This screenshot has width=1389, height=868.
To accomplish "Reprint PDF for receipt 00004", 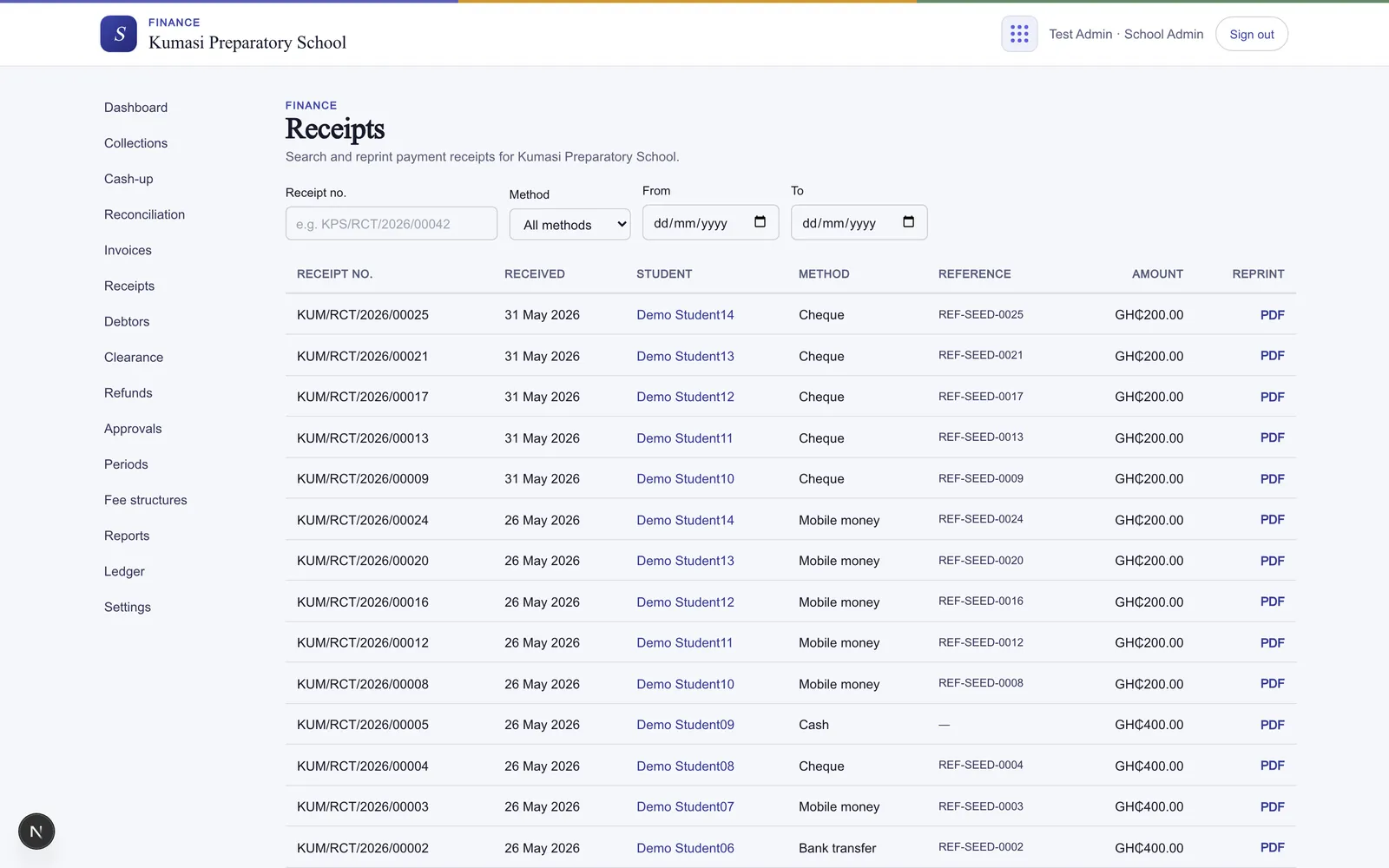I will 1272,766.
